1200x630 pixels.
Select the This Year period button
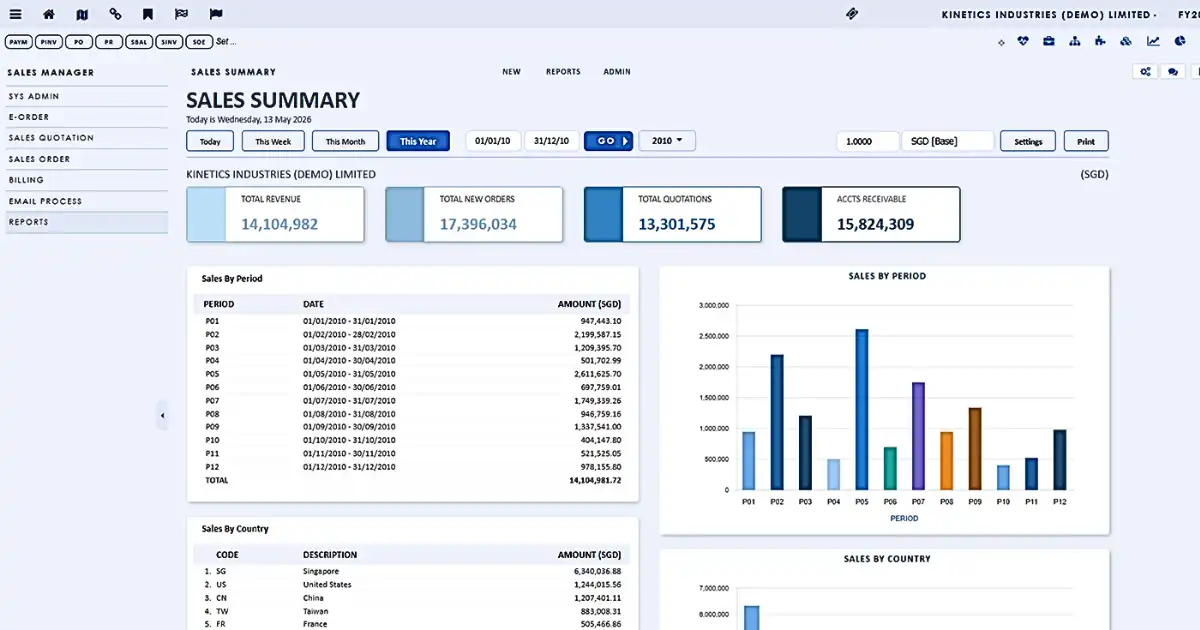(x=418, y=141)
